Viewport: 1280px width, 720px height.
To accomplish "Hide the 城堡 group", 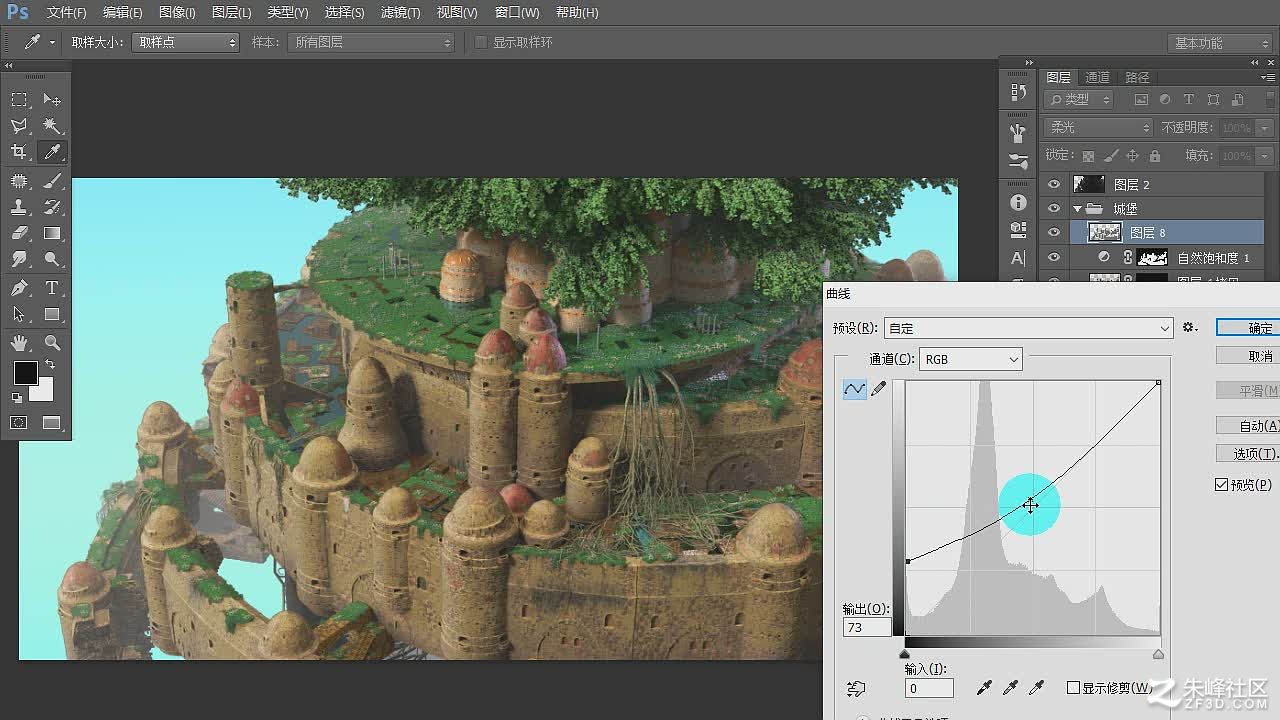I will pyautogui.click(x=1053, y=208).
